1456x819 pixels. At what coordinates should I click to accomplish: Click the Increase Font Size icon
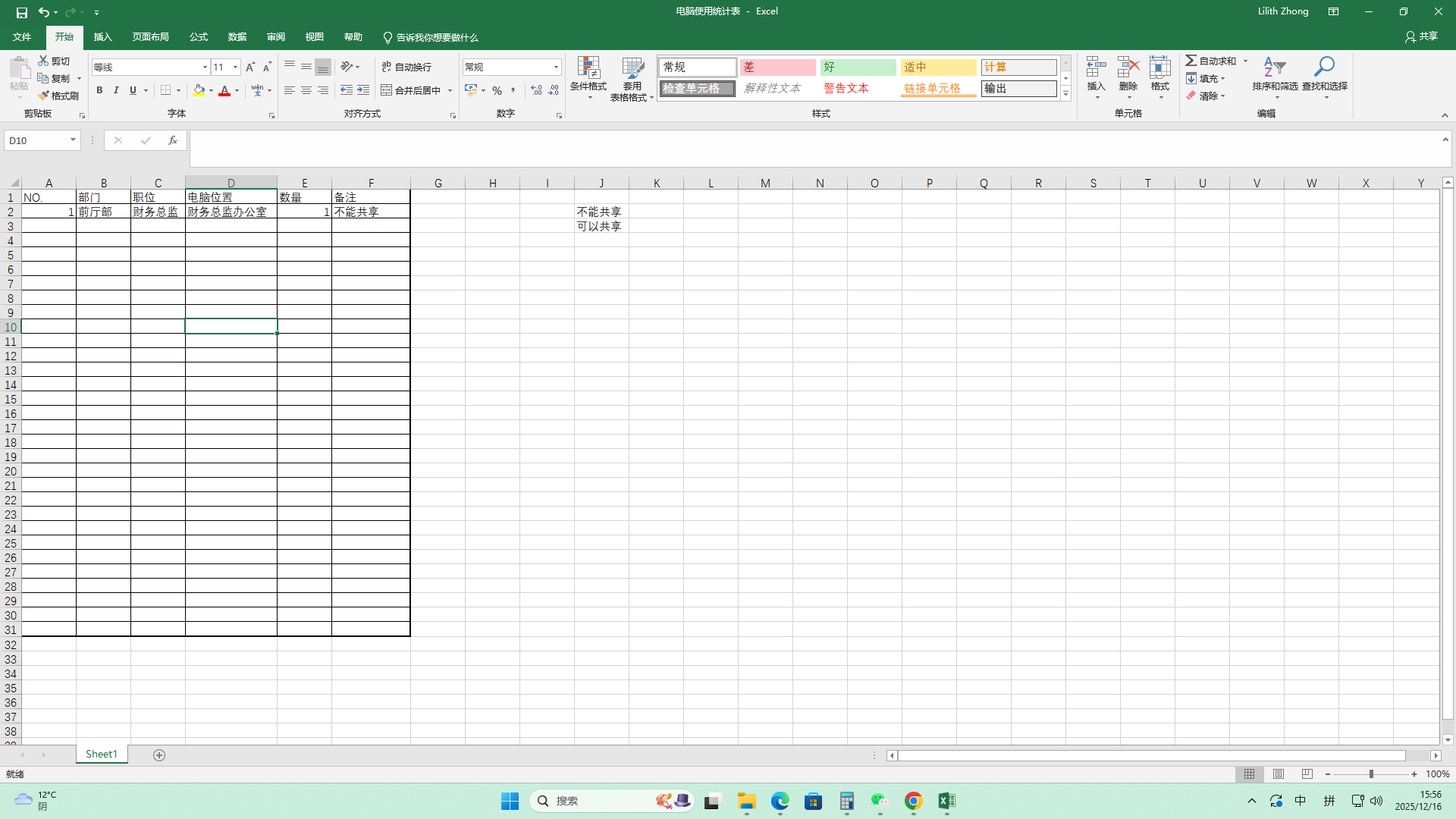(250, 67)
